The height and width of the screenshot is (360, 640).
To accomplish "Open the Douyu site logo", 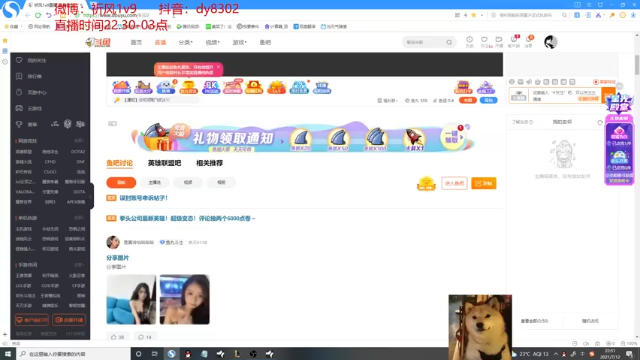I will point(98,42).
